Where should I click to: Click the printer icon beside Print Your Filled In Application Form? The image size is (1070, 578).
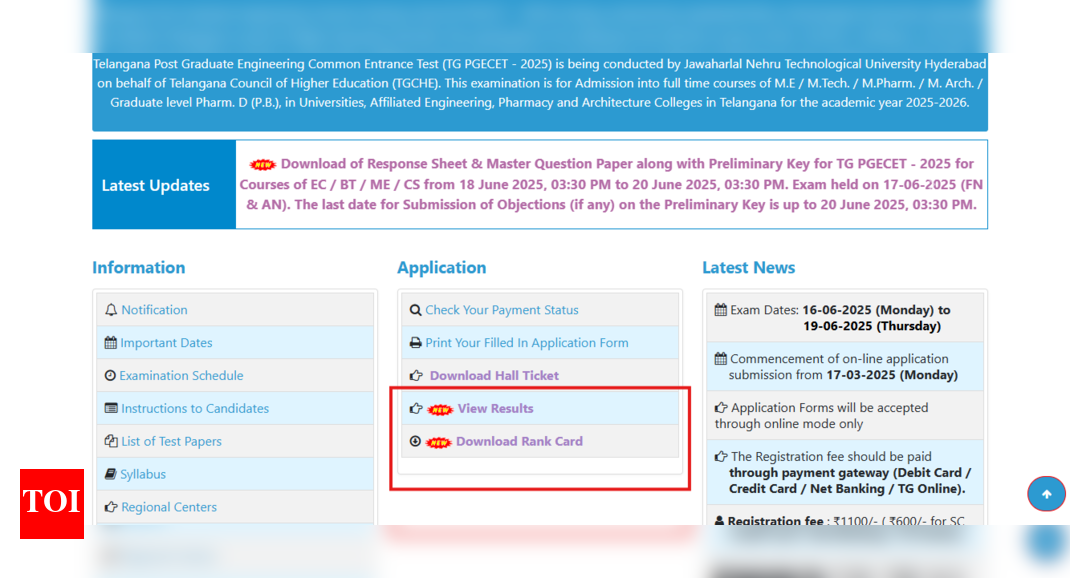(415, 343)
